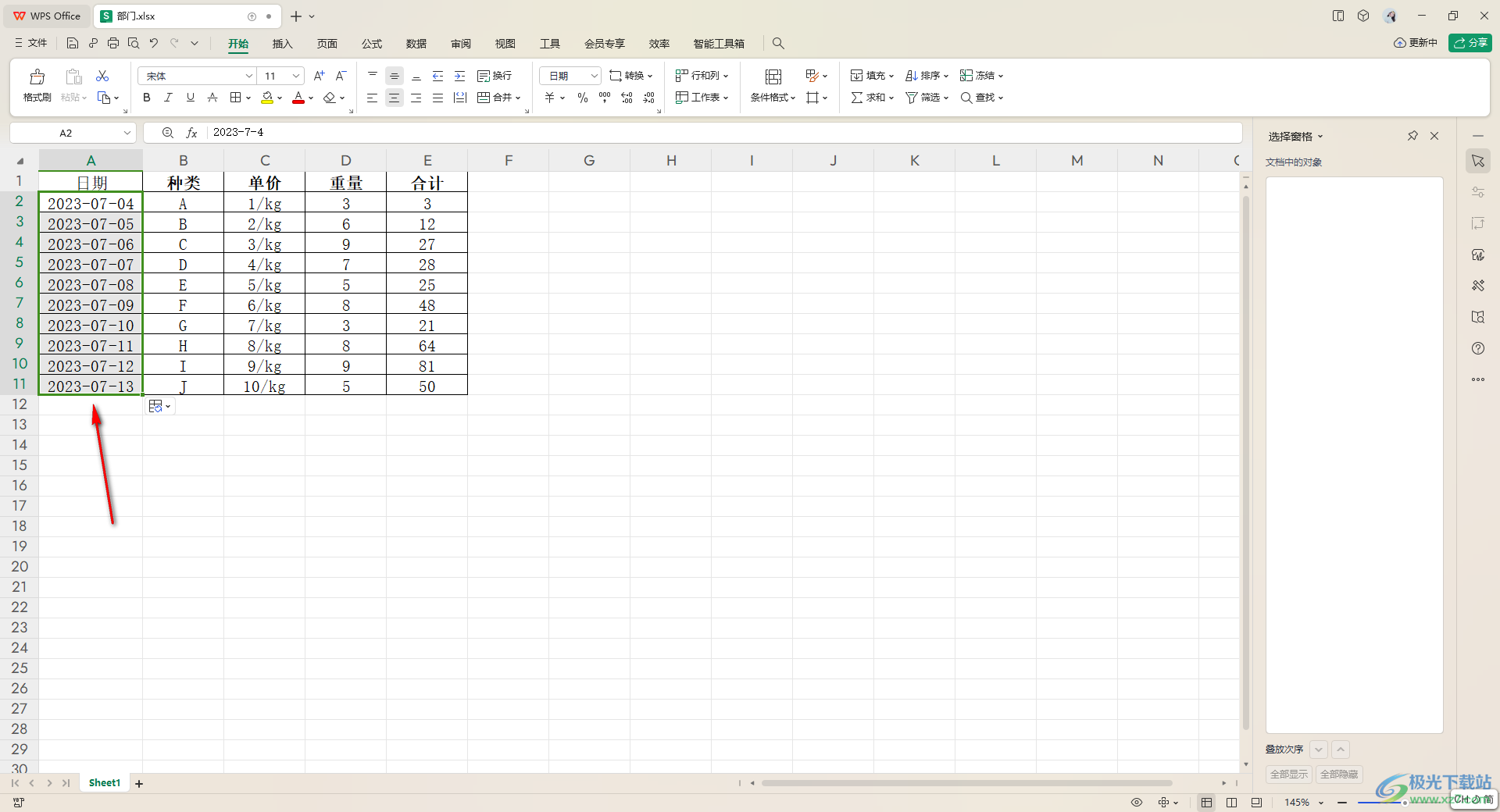Open the Insert (插入) ribbon tab
The width and height of the screenshot is (1500, 812).
[282, 44]
